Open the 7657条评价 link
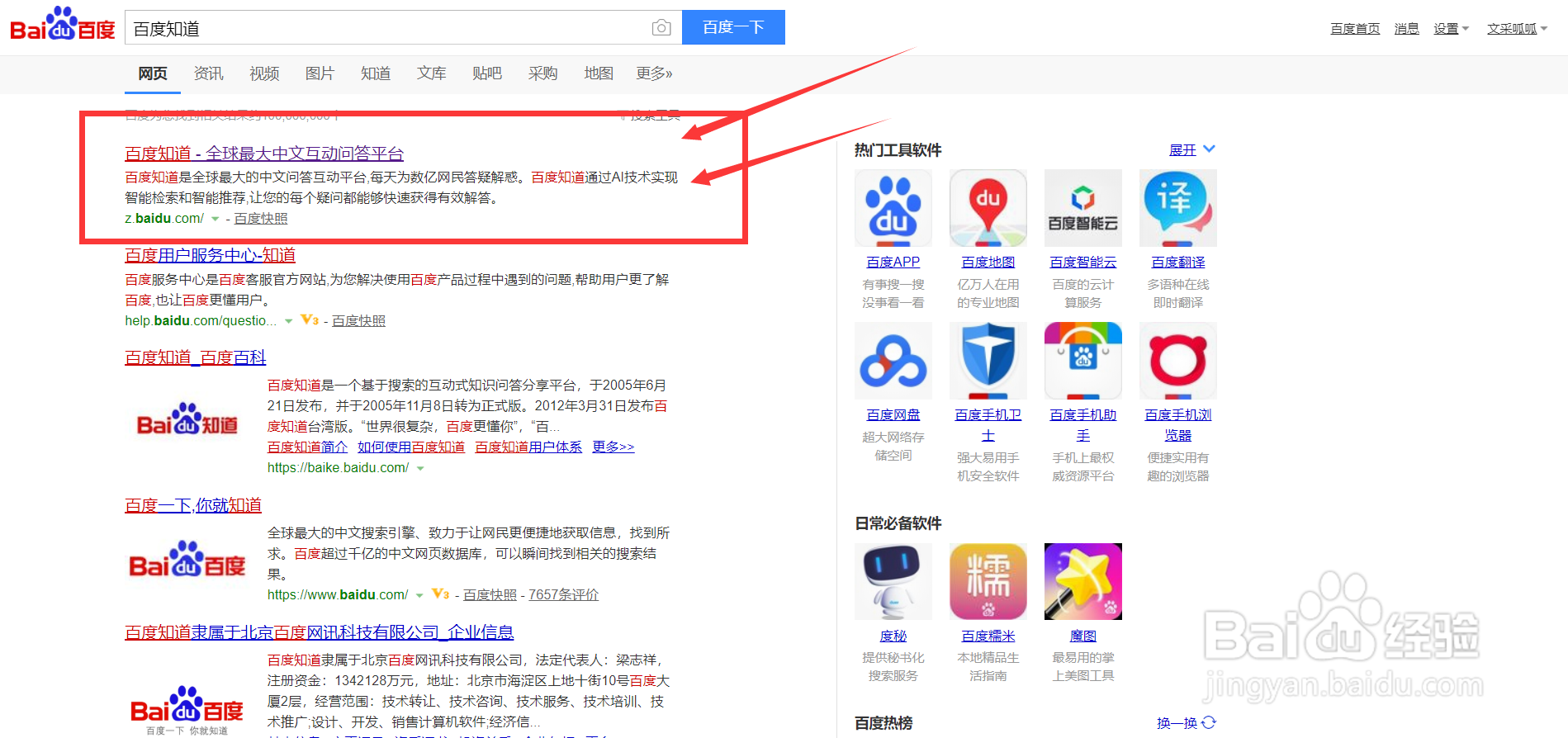Screen dimensions: 1568x738 coord(563,594)
